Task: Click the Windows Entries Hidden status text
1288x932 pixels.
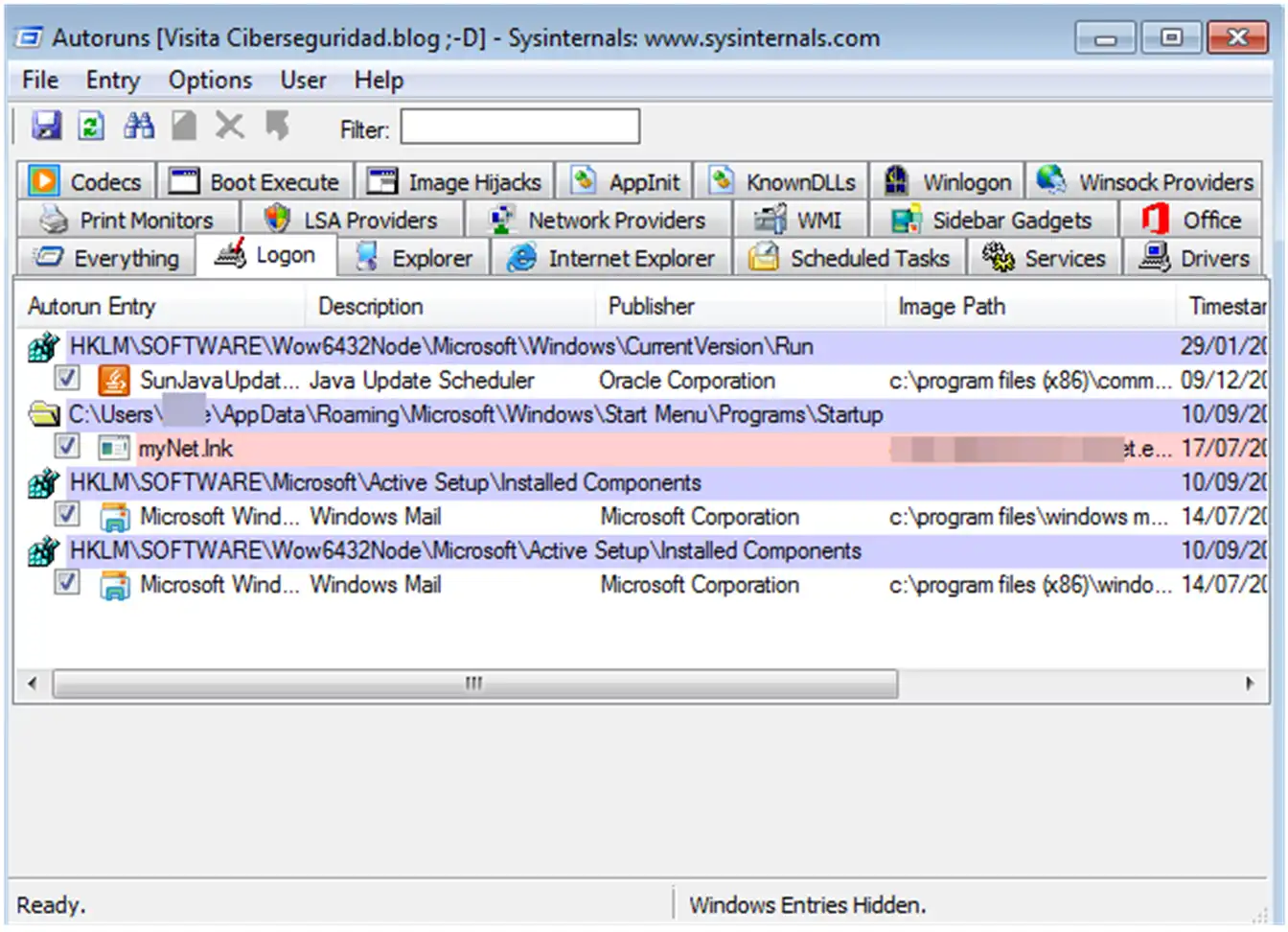Action: coord(808,905)
